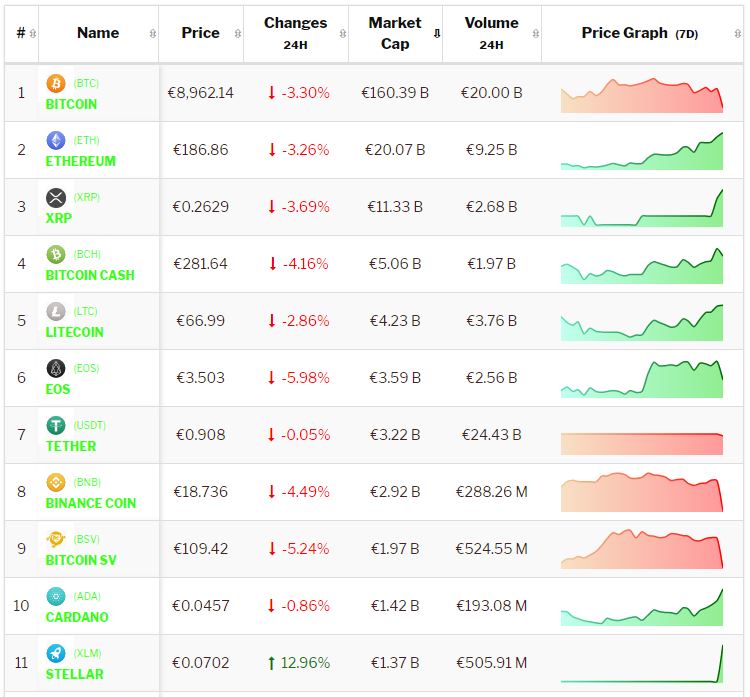Sort by rank number column header
750x697 pixels.
coord(21,33)
